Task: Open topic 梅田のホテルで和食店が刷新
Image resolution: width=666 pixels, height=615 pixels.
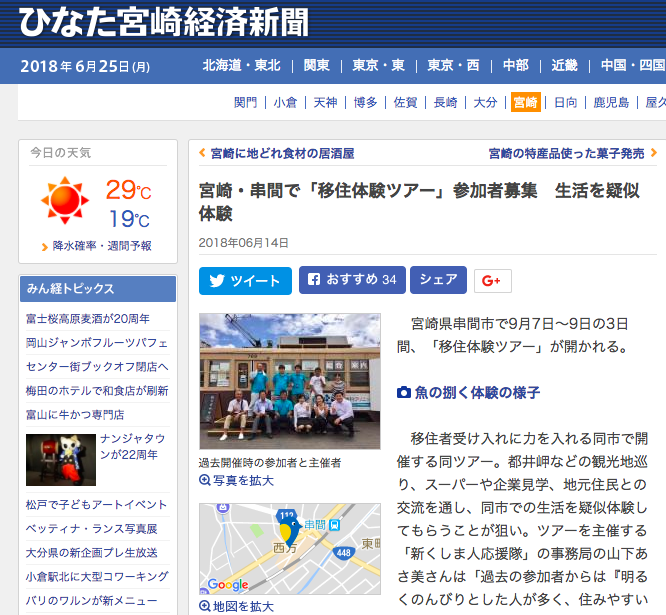Action: [97, 391]
